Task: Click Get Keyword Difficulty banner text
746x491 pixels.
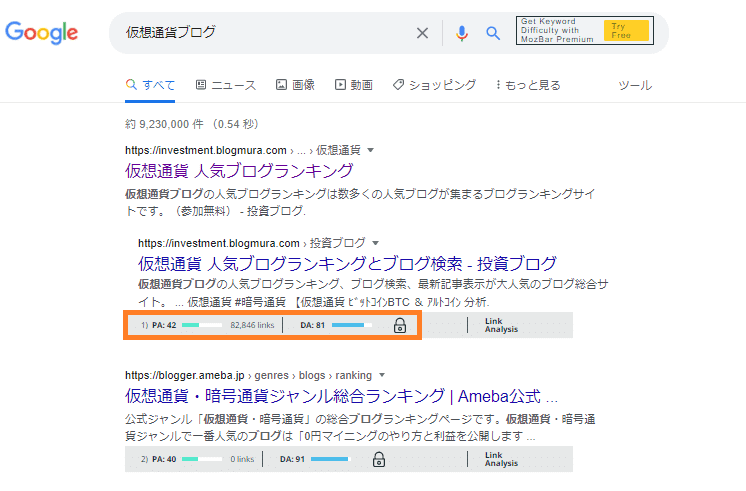Action: point(557,30)
